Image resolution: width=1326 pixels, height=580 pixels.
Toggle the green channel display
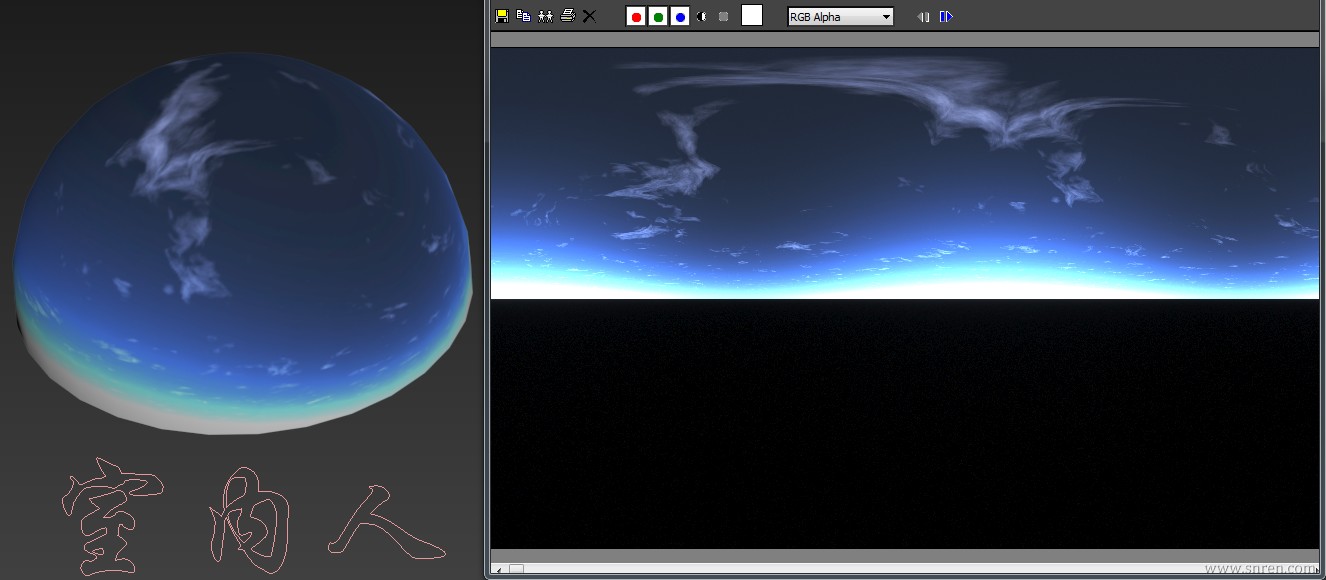pyautogui.click(x=658, y=16)
